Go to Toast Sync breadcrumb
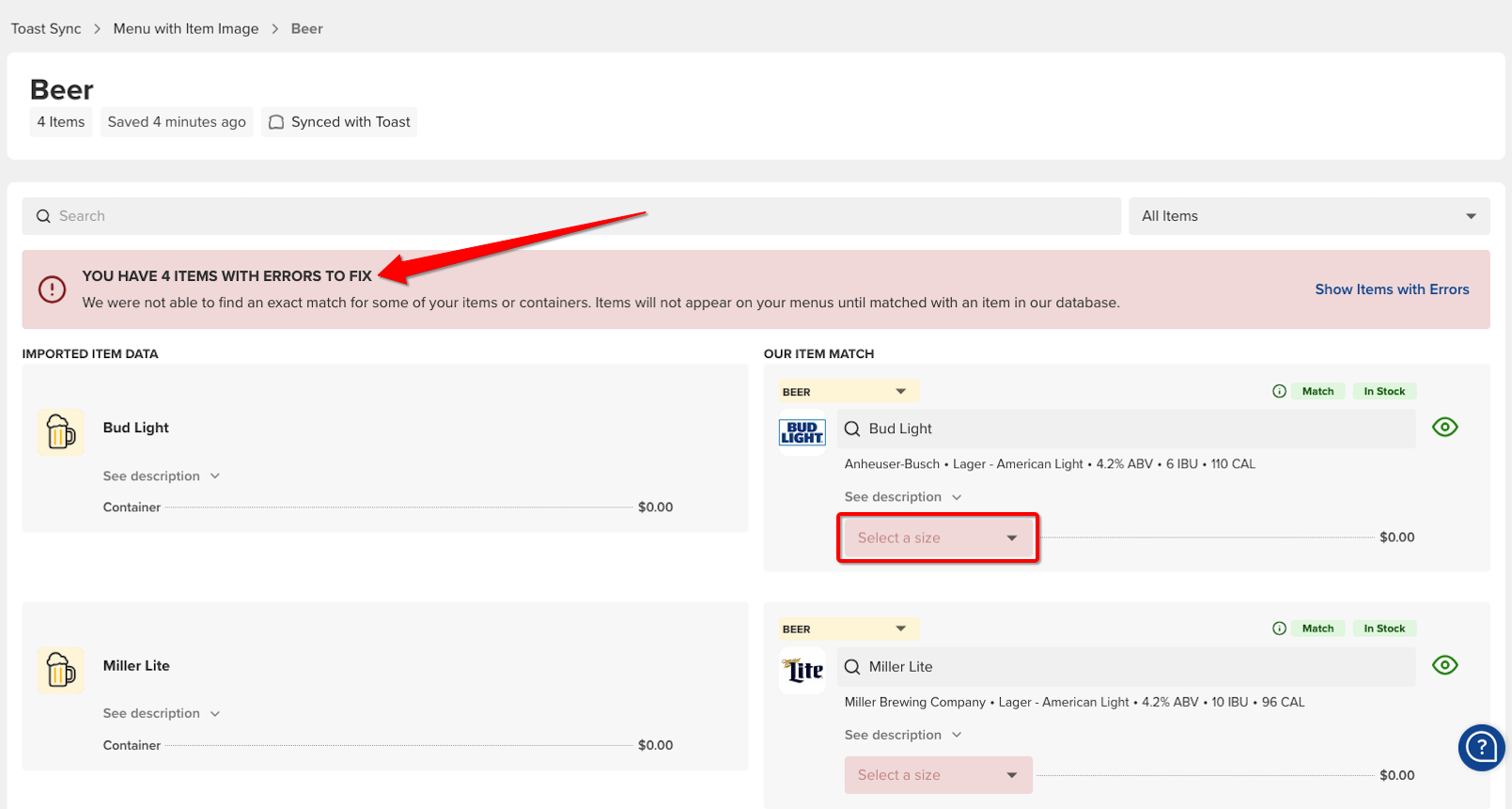The width and height of the screenshot is (1512, 809). [46, 29]
